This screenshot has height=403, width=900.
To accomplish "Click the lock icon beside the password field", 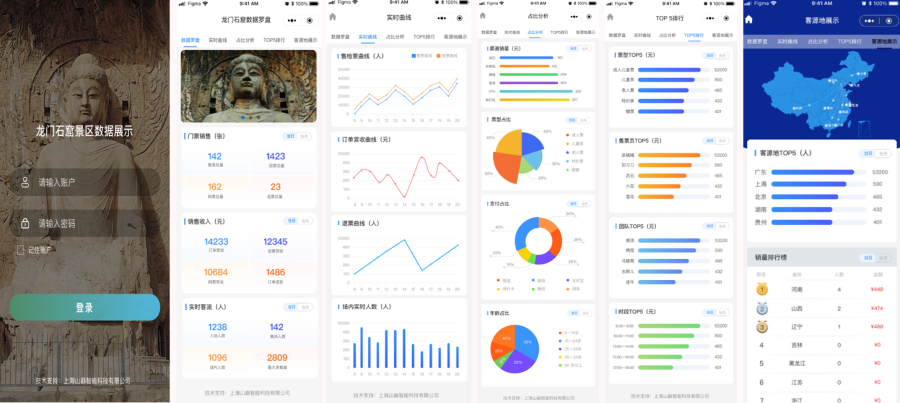I will click(x=24, y=223).
